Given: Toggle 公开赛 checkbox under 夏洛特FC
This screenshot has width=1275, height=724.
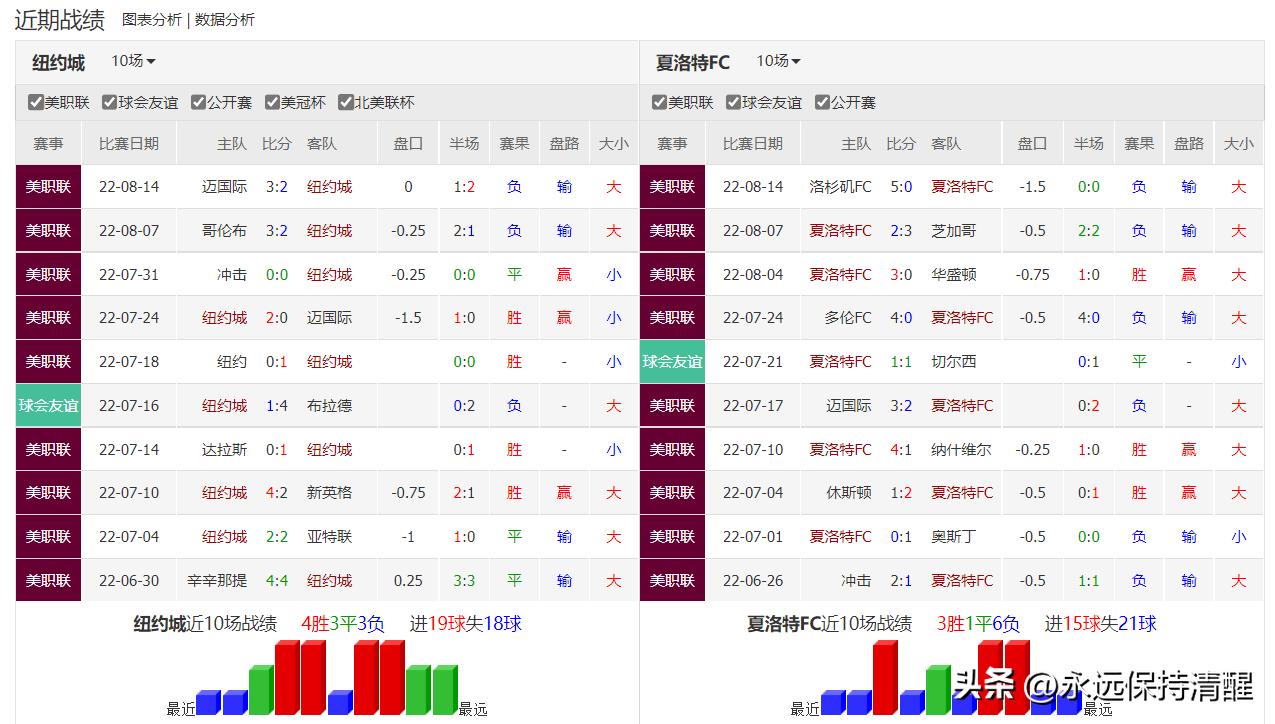Looking at the screenshot, I should (x=822, y=102).
